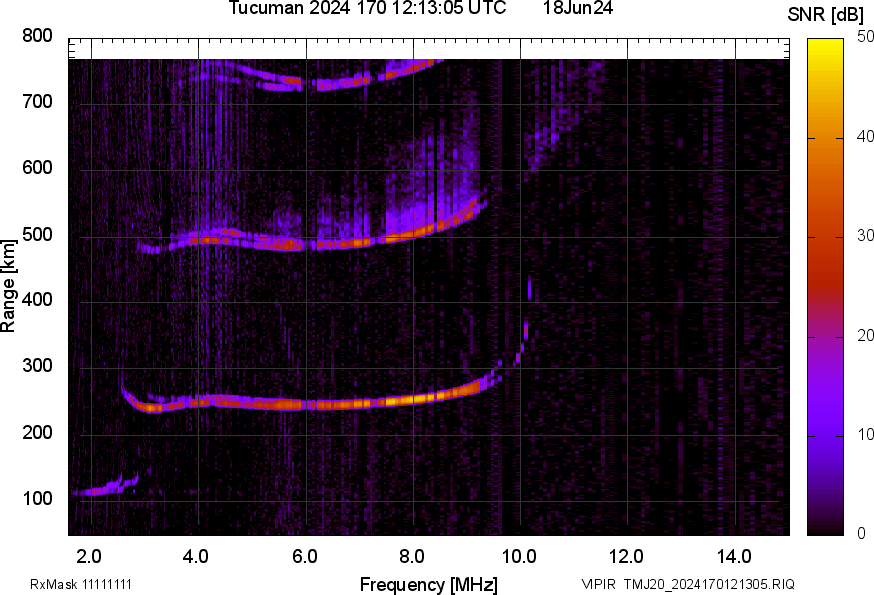Click the 14.0 tick on the frequency axis
874x595 pixels.
click(x=734, y=556)
